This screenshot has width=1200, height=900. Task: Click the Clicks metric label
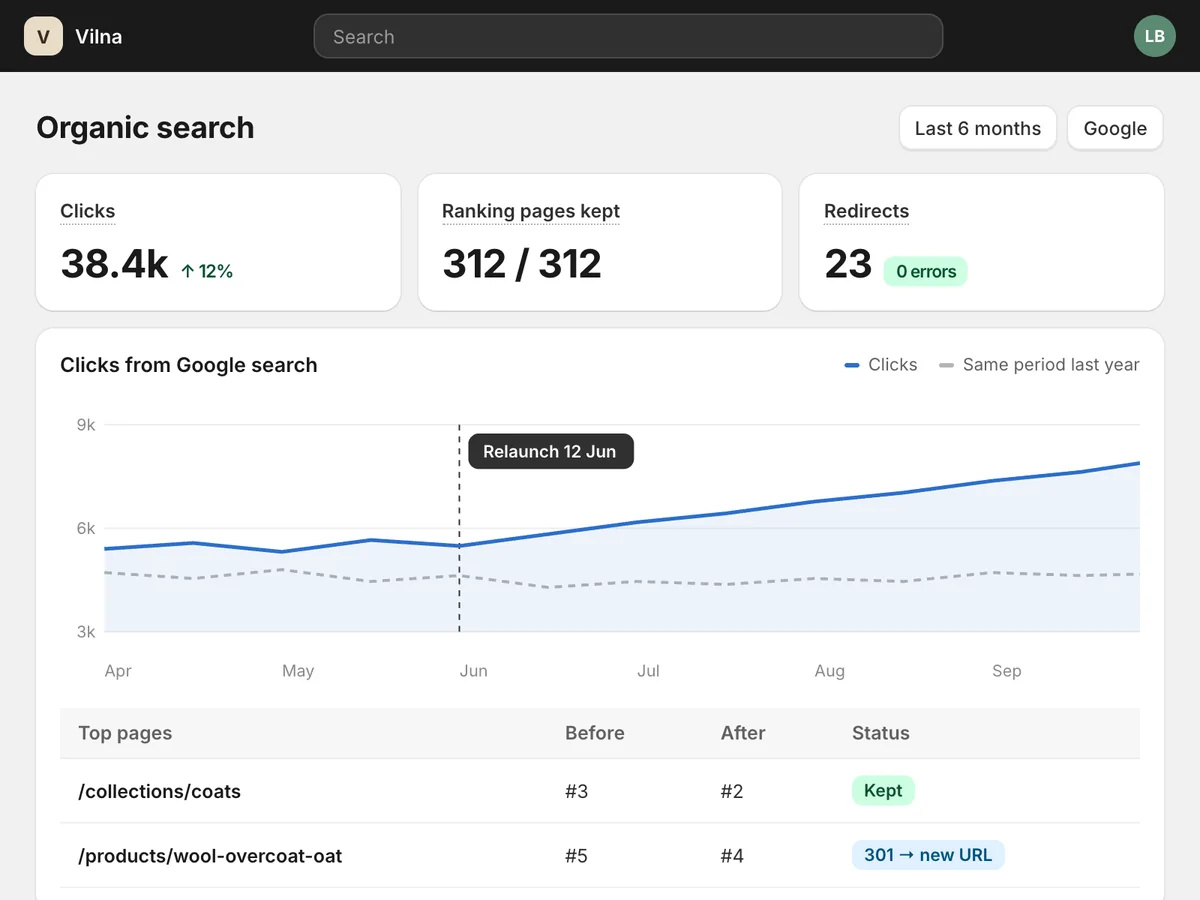tap(88, 211)
